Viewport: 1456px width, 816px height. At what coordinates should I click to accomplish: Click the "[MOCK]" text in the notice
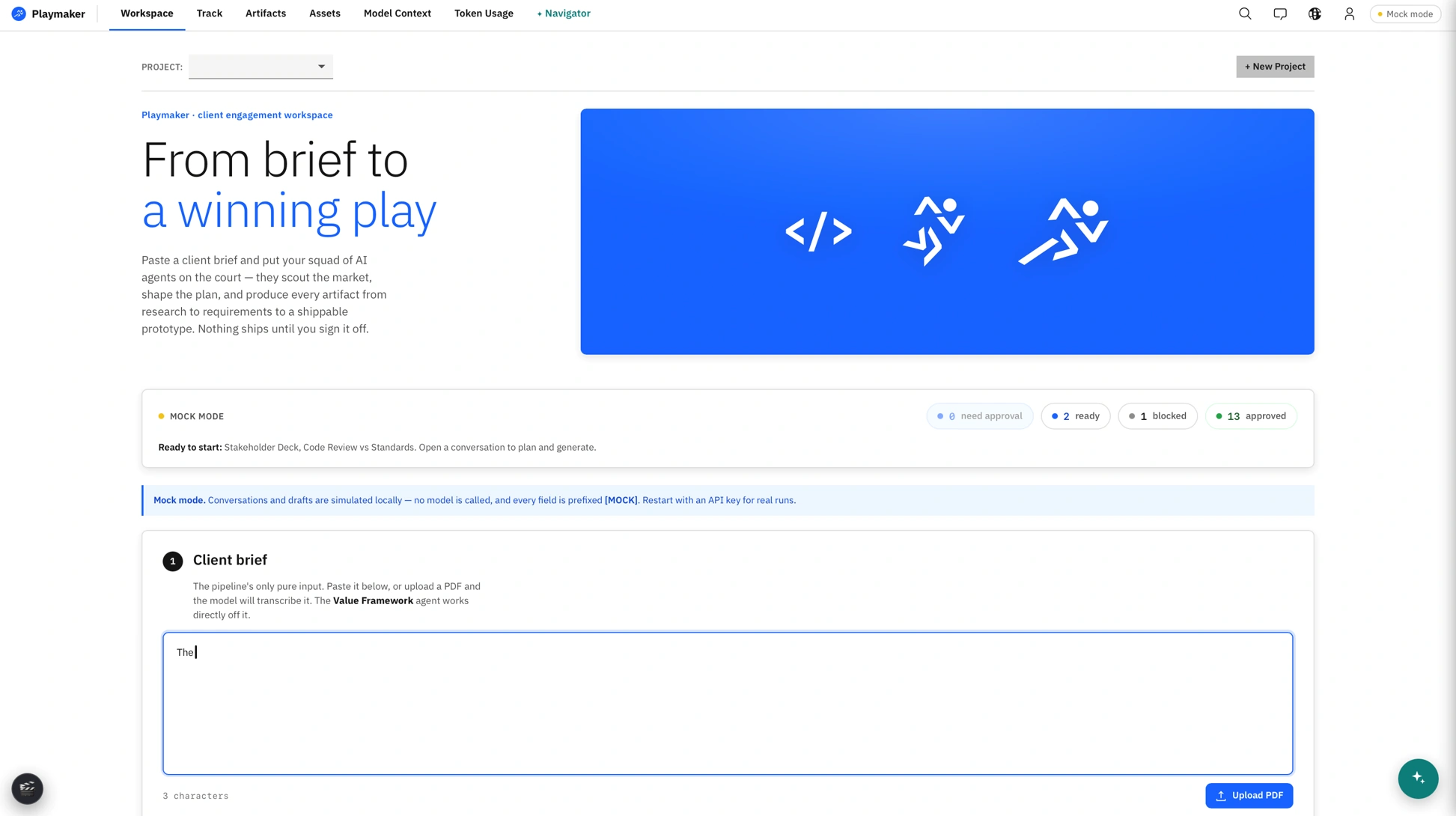(x=621, y=500)
